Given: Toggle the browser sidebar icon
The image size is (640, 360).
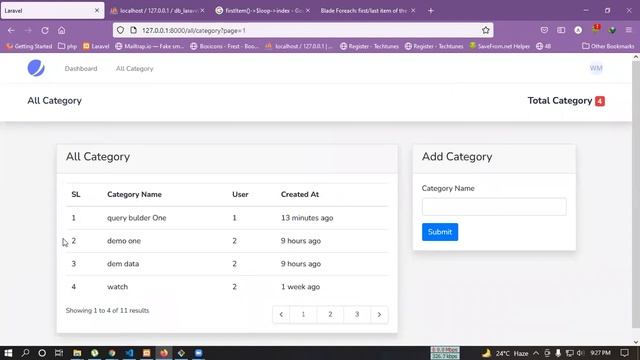Looking at the screenshot, I should [x=561, y=30].
